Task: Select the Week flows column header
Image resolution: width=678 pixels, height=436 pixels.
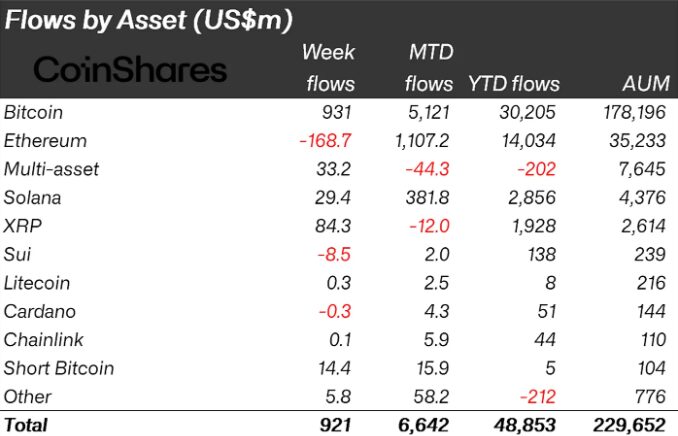Action: tap(329, 68)
